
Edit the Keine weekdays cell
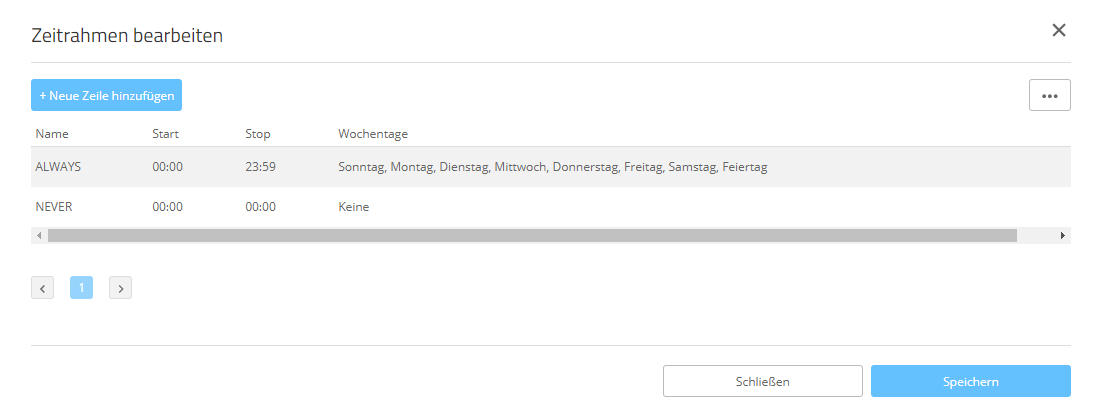pos(354,207)
